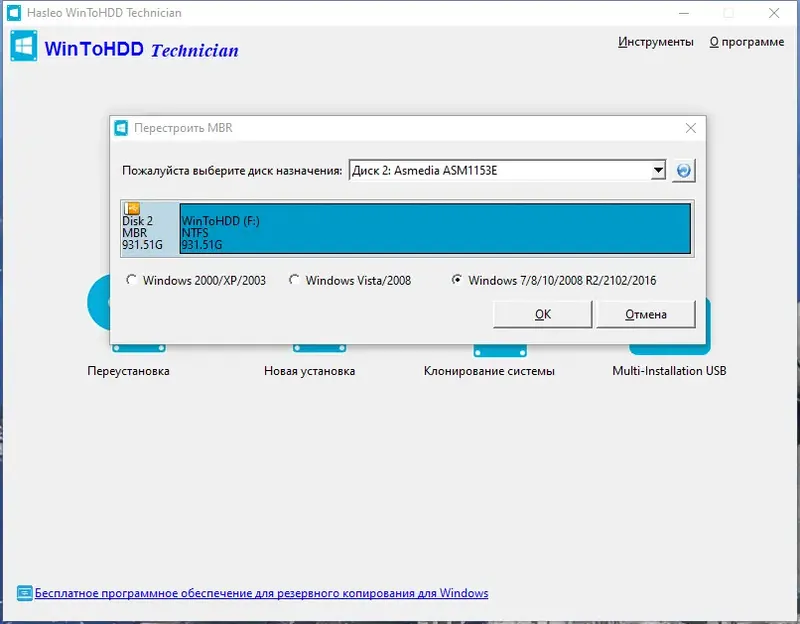The height and width of the screenshot is (624, 800).
Task: Select Windows Vista/2008 radio button
Action: (x=294, y=280)
